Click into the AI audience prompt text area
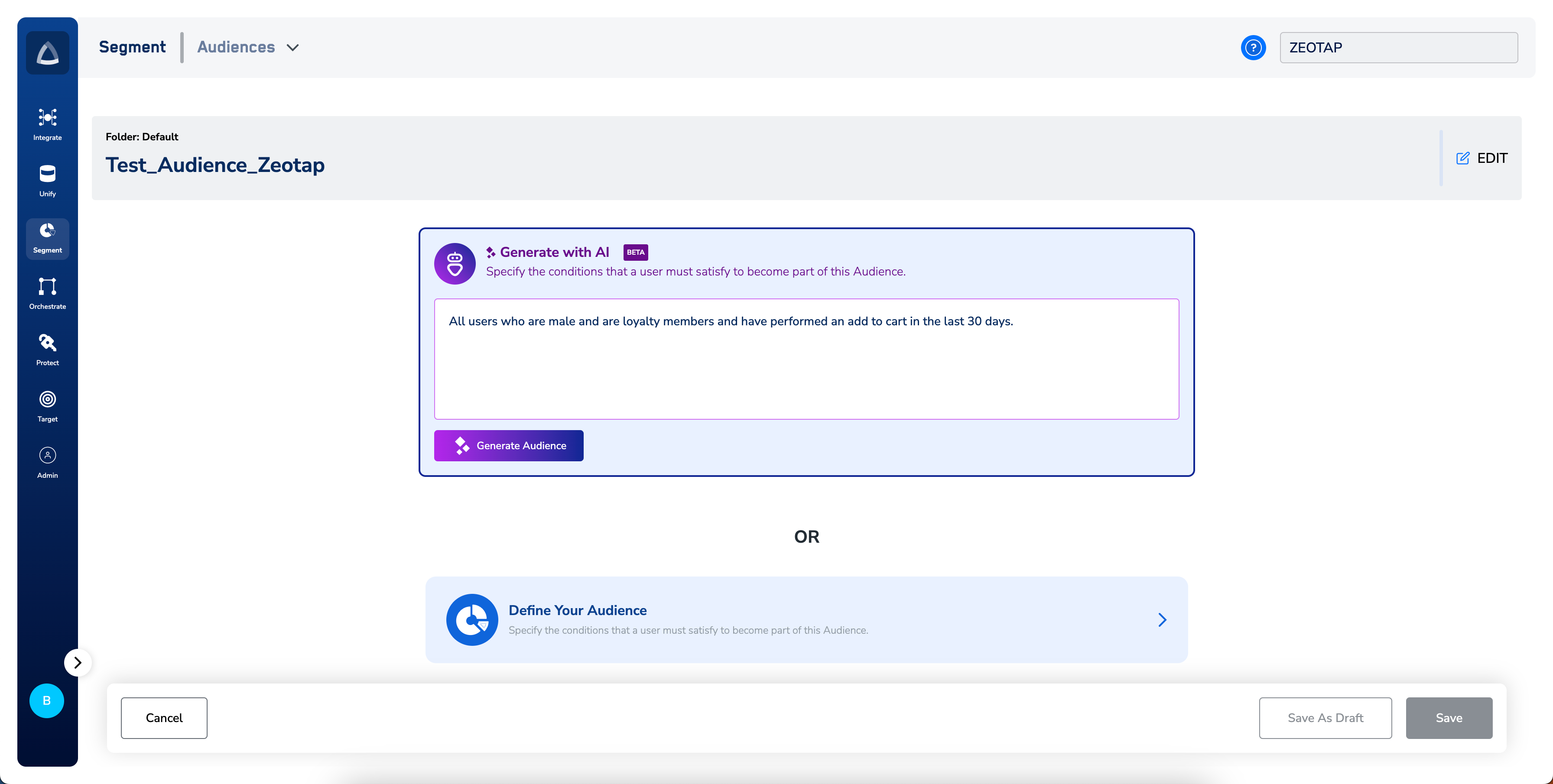The image size is (1553, 784). 806,359
